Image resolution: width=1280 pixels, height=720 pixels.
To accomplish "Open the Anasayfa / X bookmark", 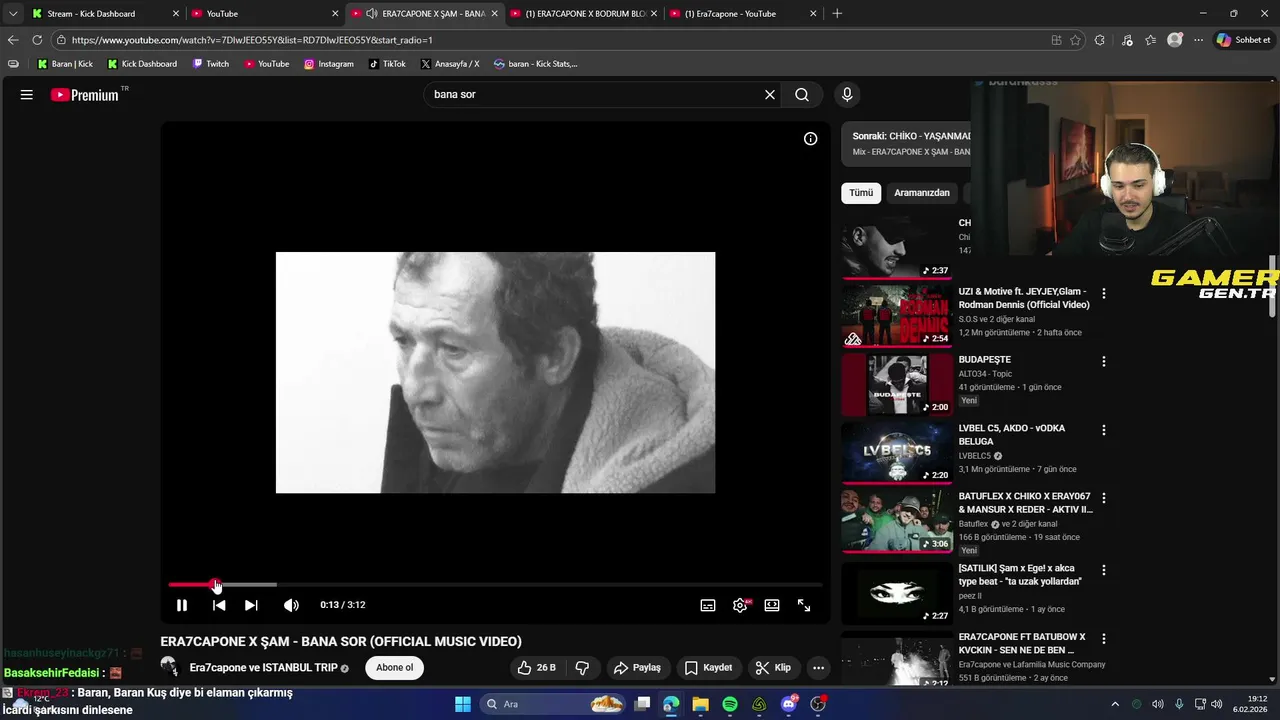I will tap(450, 64).
